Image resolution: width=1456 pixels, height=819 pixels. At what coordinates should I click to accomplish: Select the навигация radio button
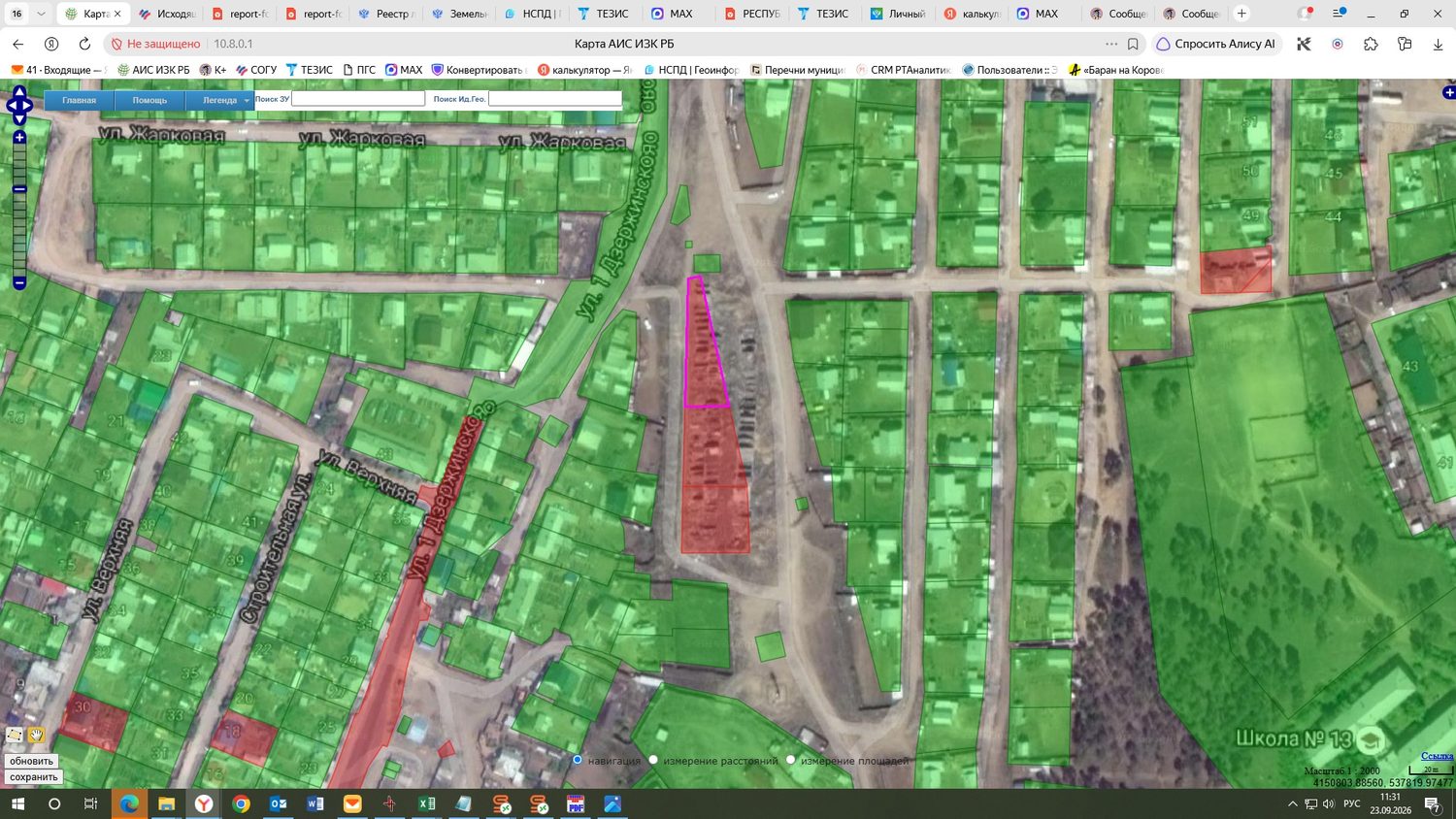tap(578, 760)
